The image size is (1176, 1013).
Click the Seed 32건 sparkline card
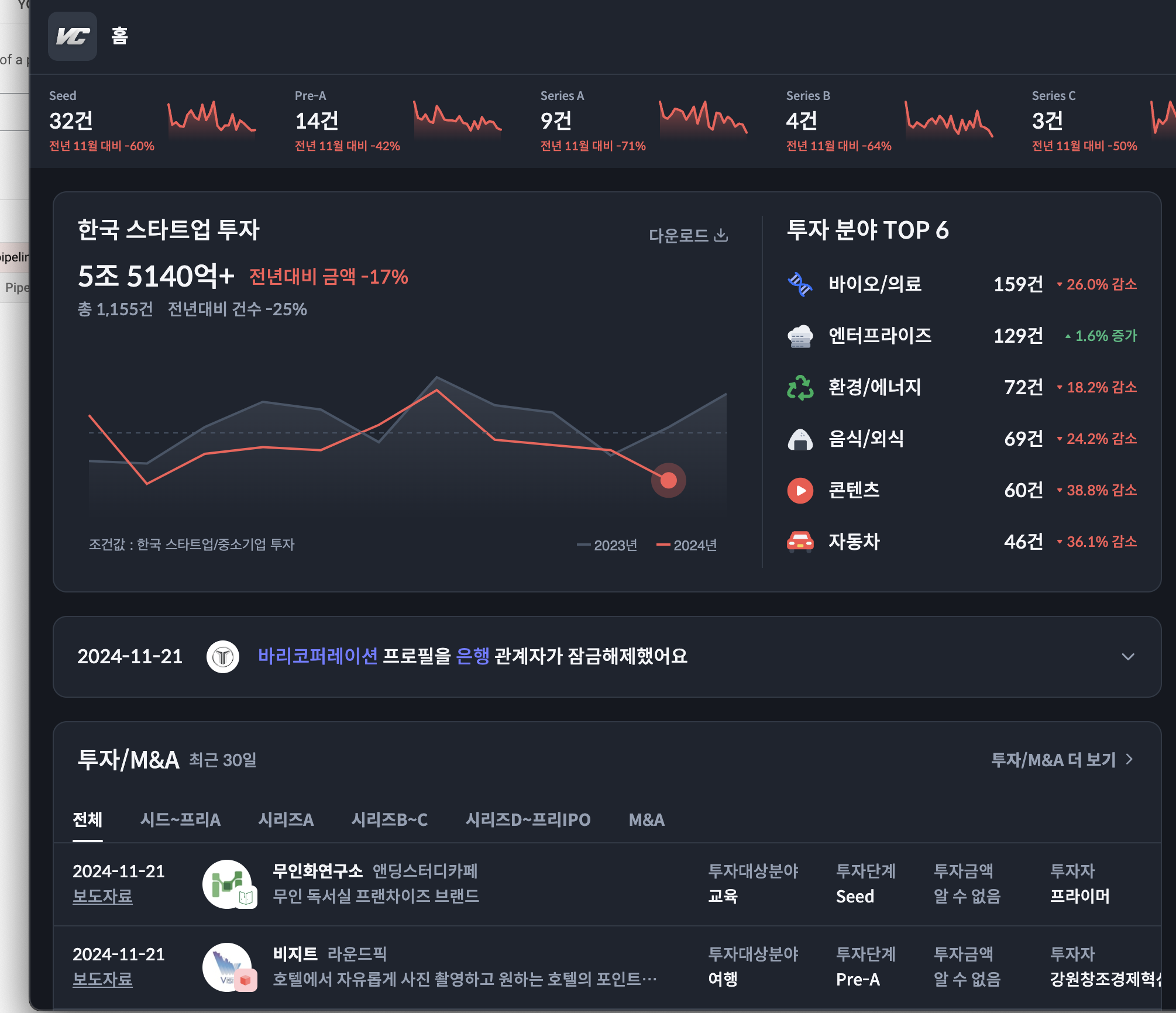point(152,120)
